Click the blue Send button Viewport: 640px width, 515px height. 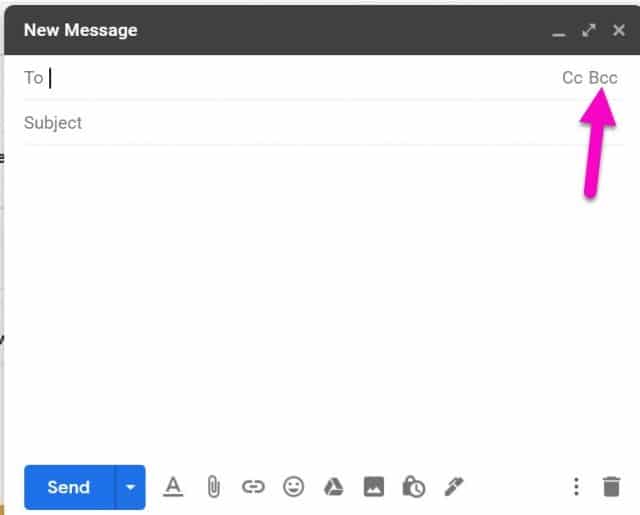[x=69, y=487]
